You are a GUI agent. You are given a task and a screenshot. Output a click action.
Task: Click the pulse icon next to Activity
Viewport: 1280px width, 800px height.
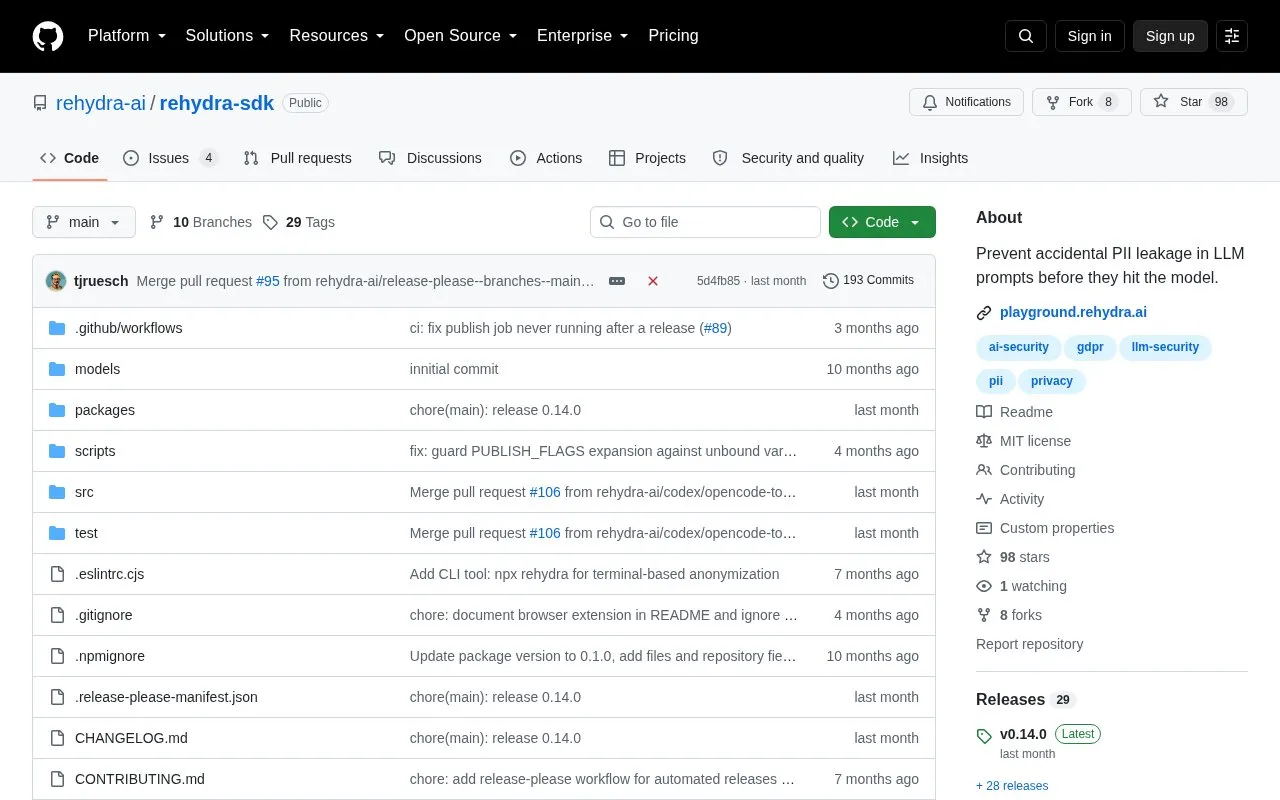click(x=984, y=499)
